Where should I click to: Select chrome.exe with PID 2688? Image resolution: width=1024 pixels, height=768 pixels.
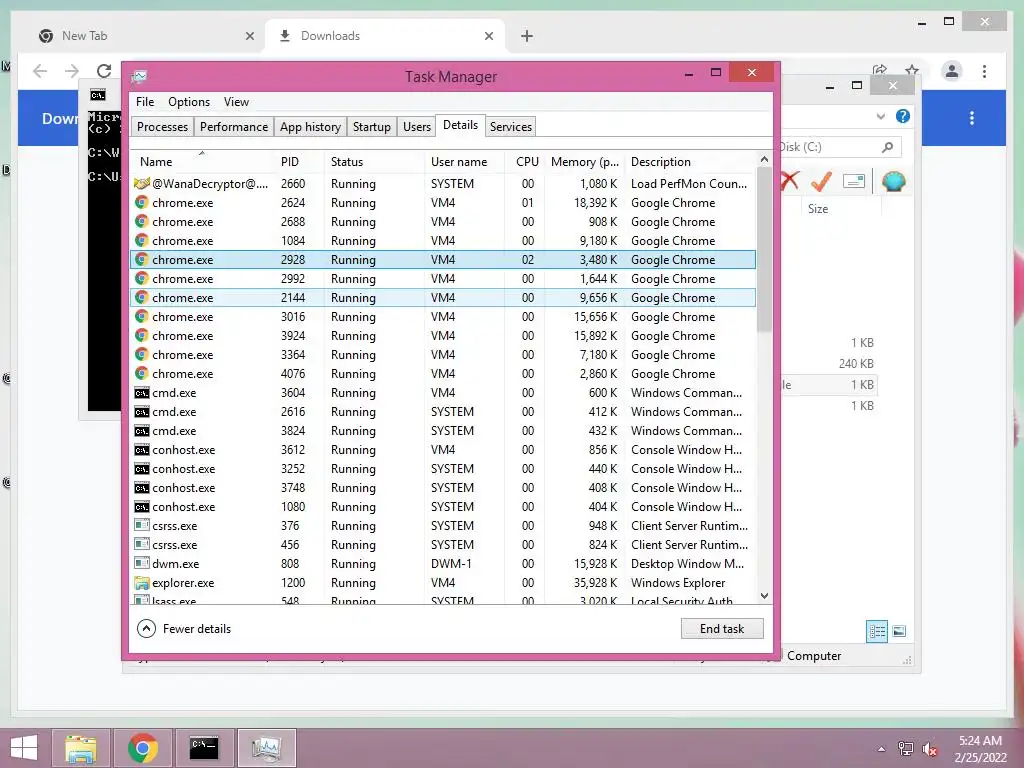pos(443,222)
